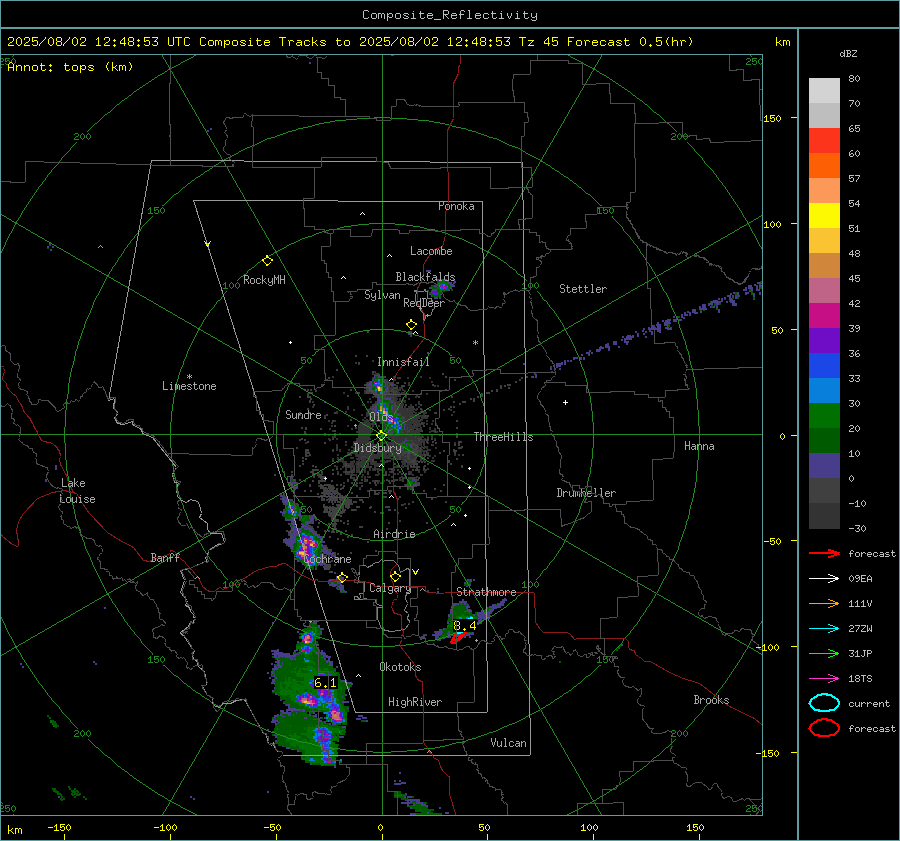
Task: Click the Blackfalds town label
Action: coord(425,277)
